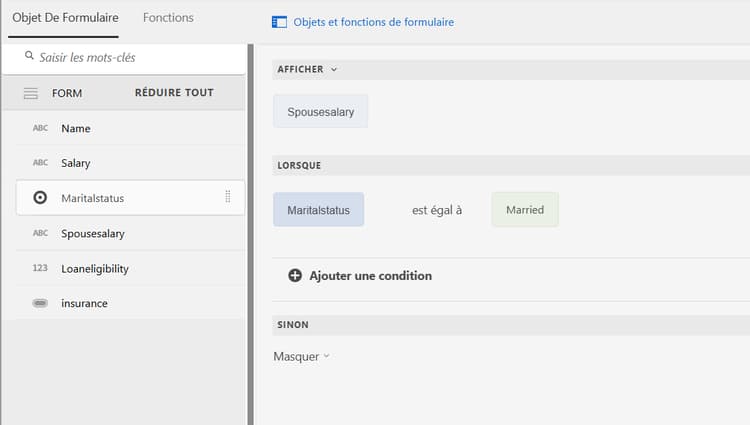Collapse all with RÉDUIRE TOUT

pyautogui.click(x=174, y=93)
